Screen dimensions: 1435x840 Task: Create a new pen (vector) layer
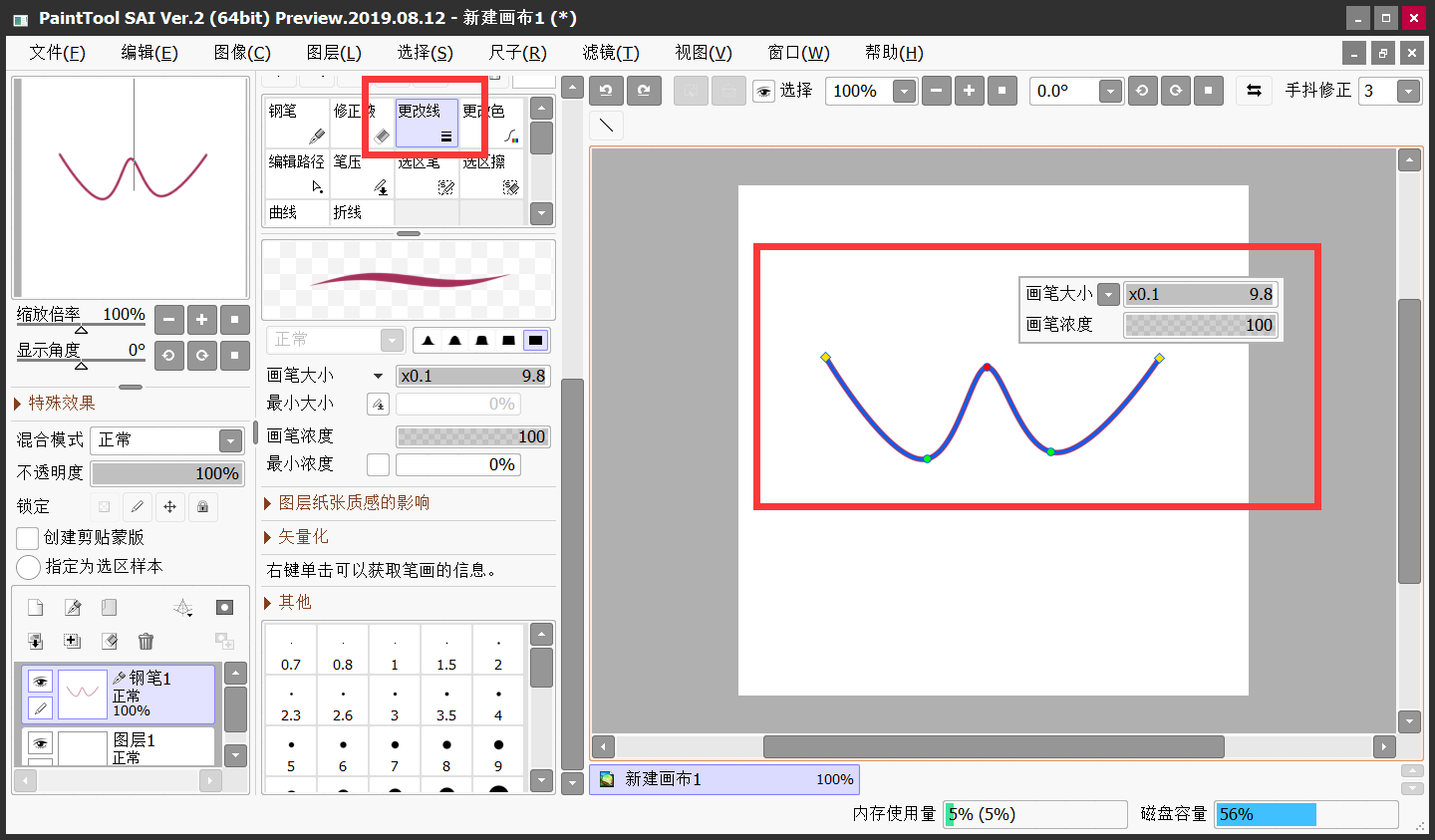[x=72, y=608]
